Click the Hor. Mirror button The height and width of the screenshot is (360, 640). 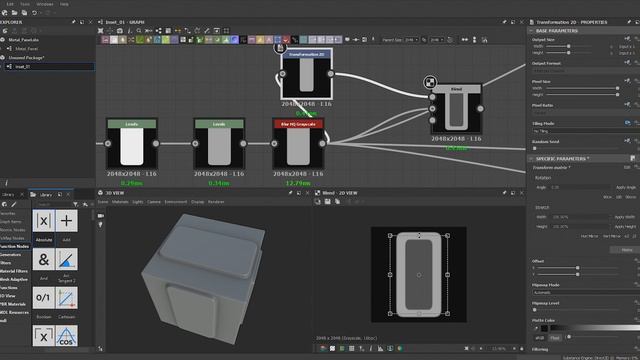[x=589, y=236]
